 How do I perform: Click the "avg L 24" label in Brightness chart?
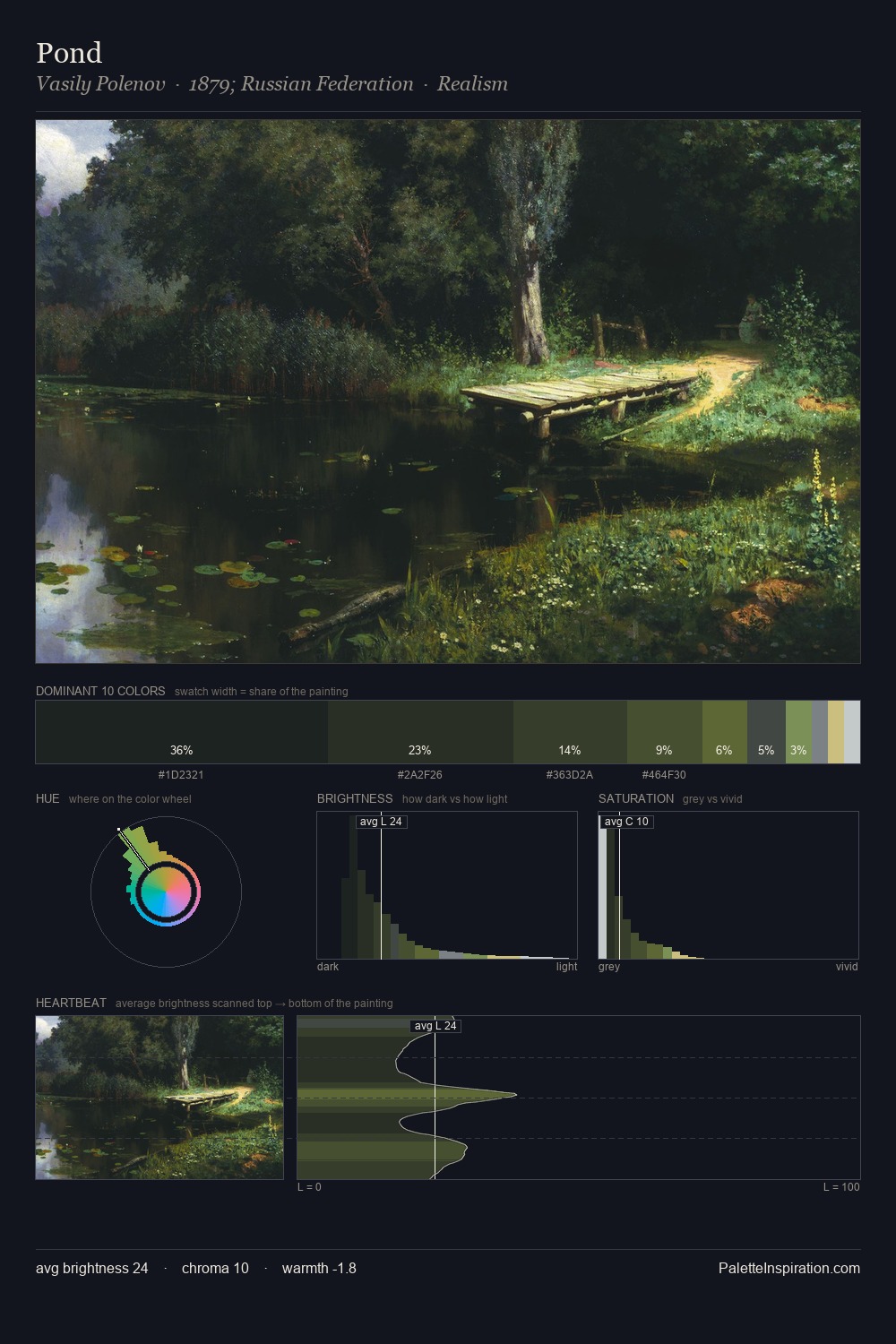[381, 822]
